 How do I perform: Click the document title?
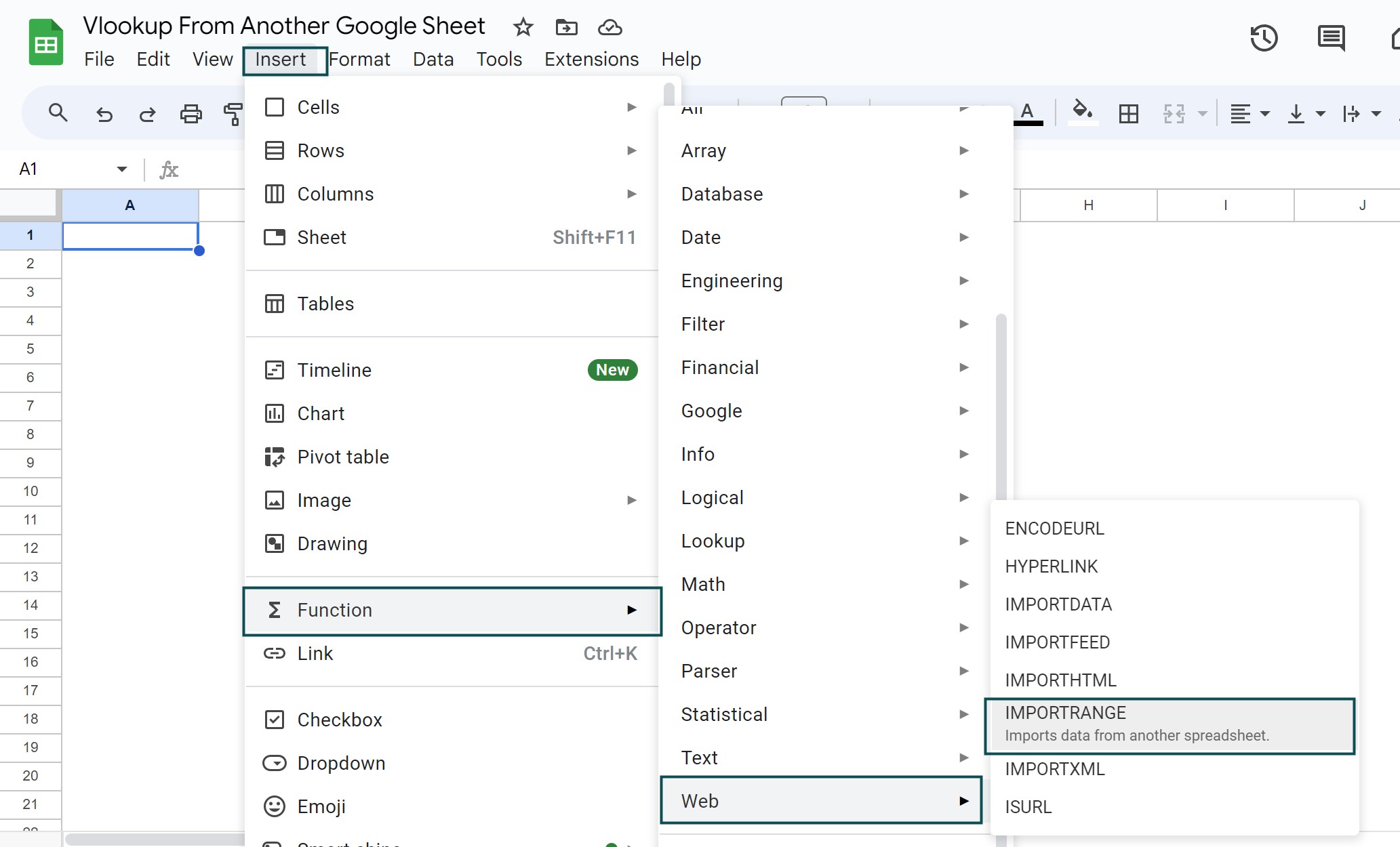coord(283,26)
